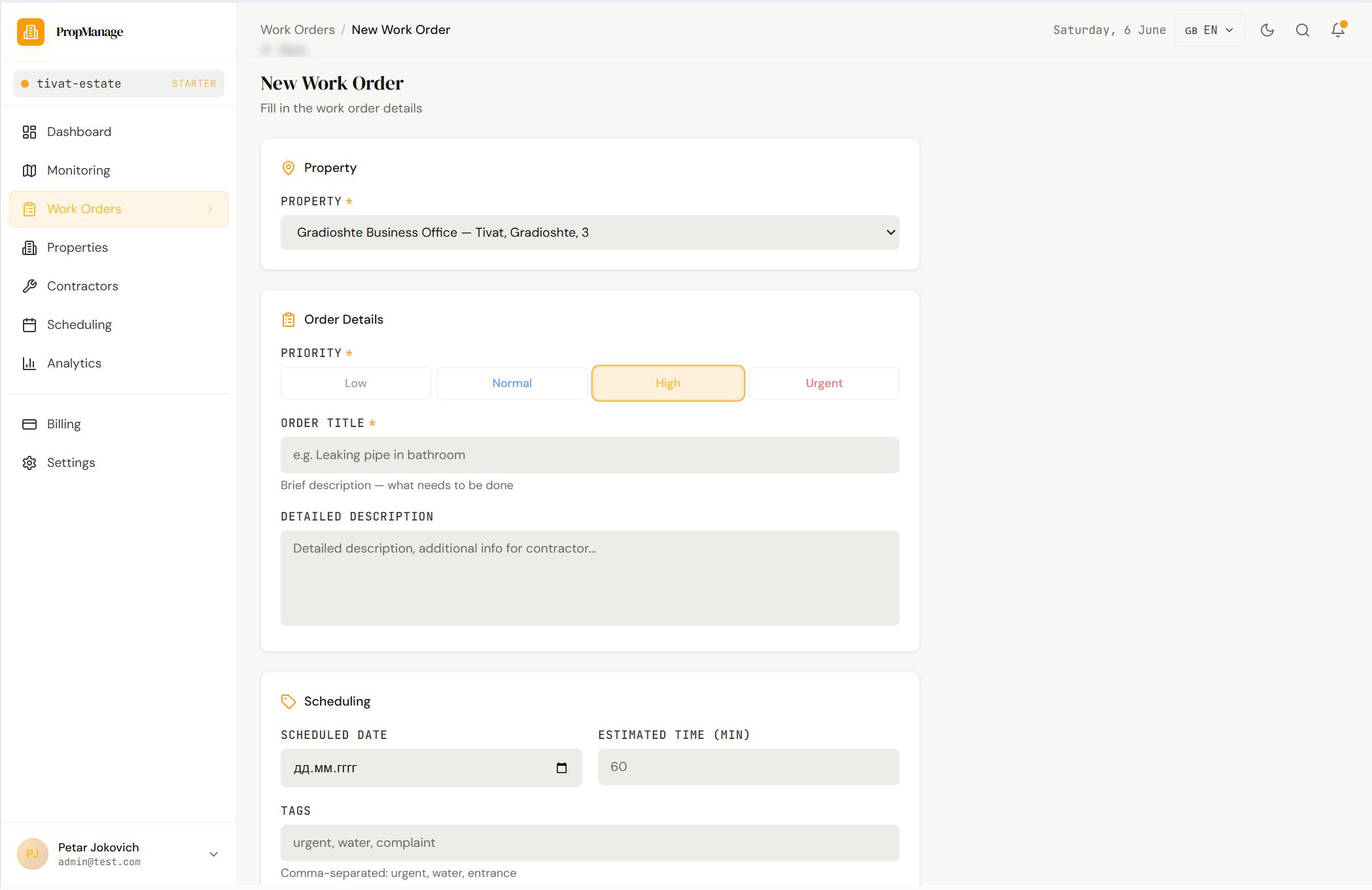Toggle dark mode with moon icon
1372x890 pixels.
1267,30
